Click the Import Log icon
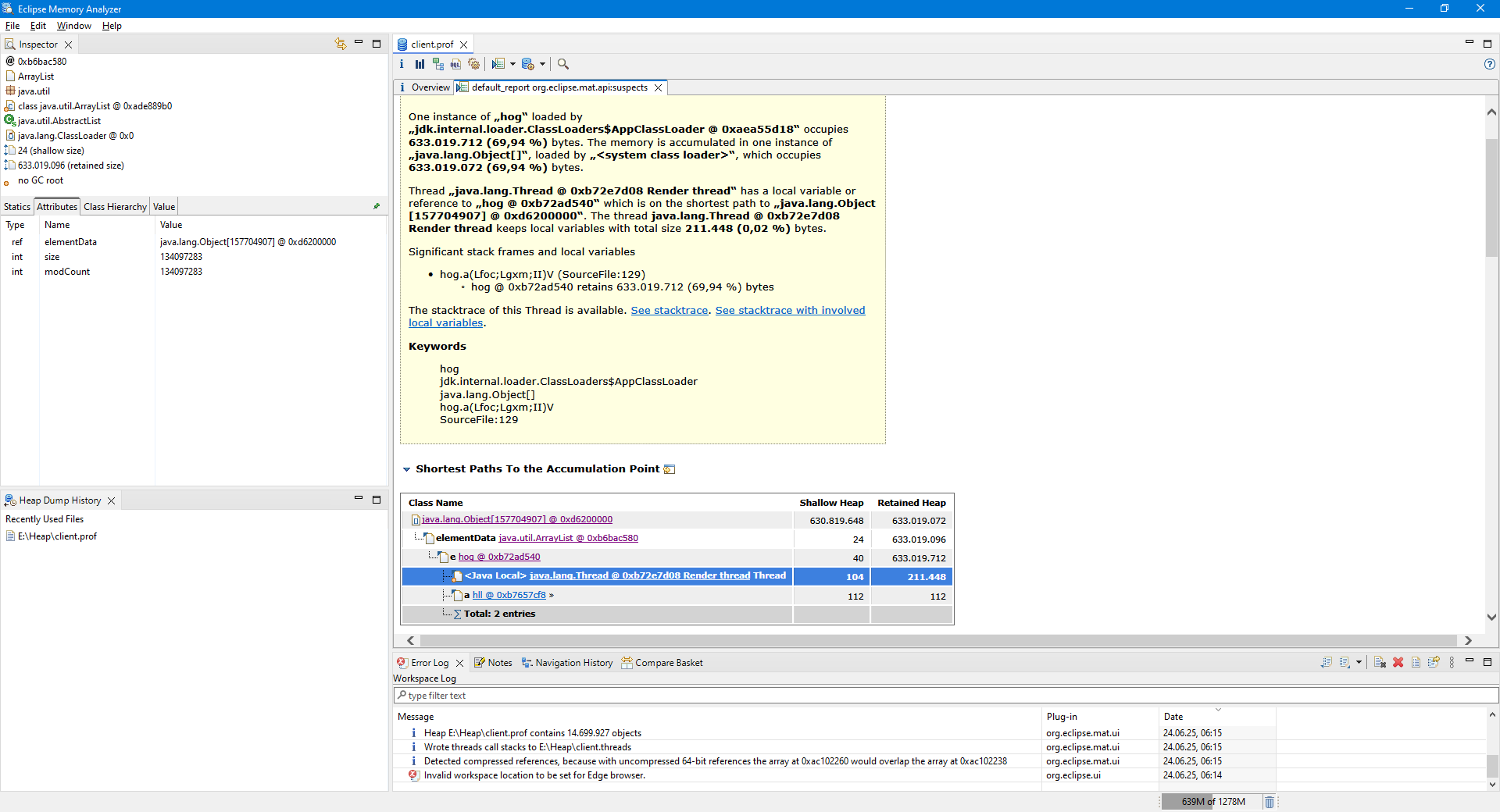The width and height of the screenshot is (1500, 812). tap(1345, 662)
